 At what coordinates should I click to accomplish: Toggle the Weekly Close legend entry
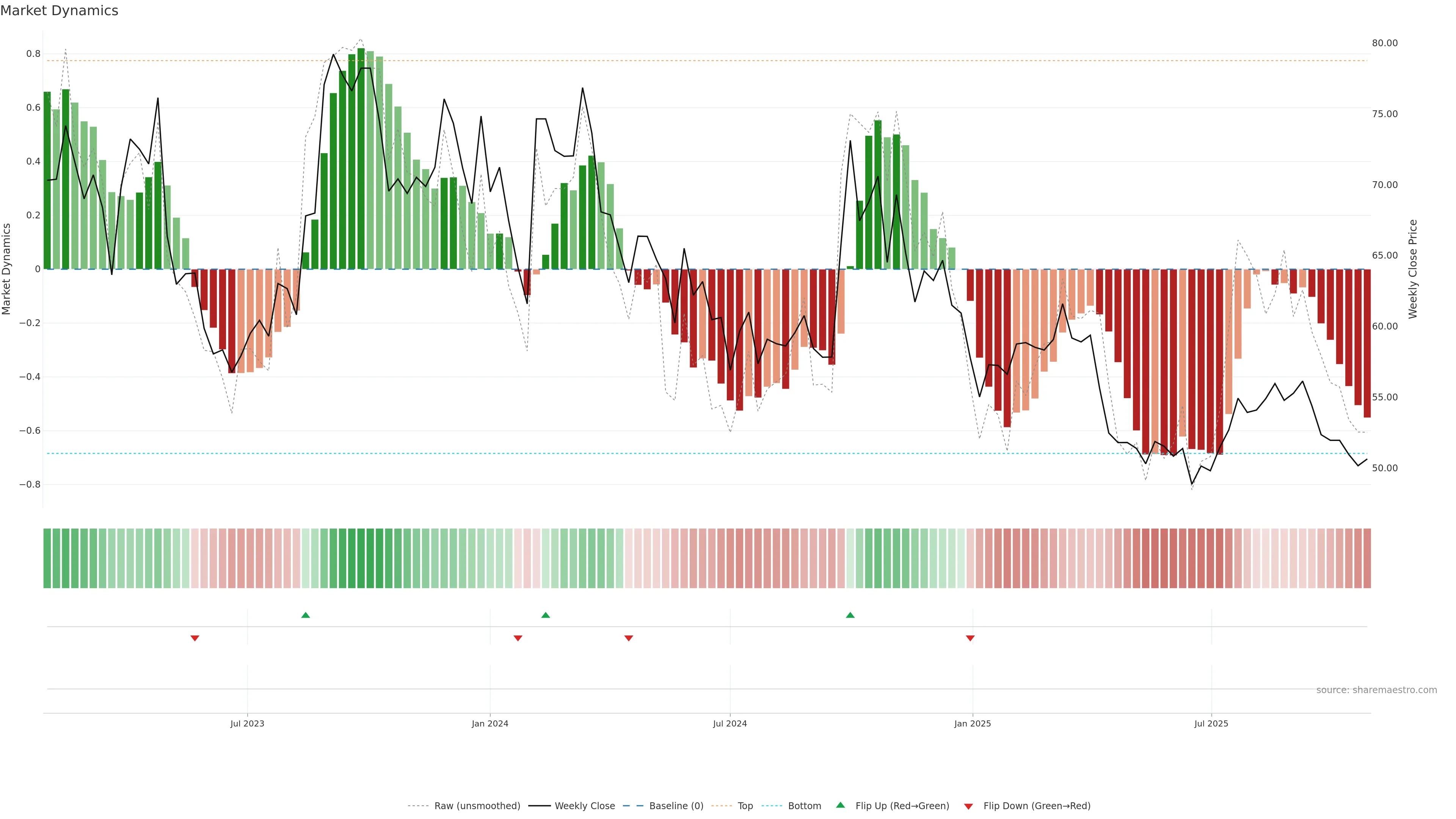click(584, 806)
